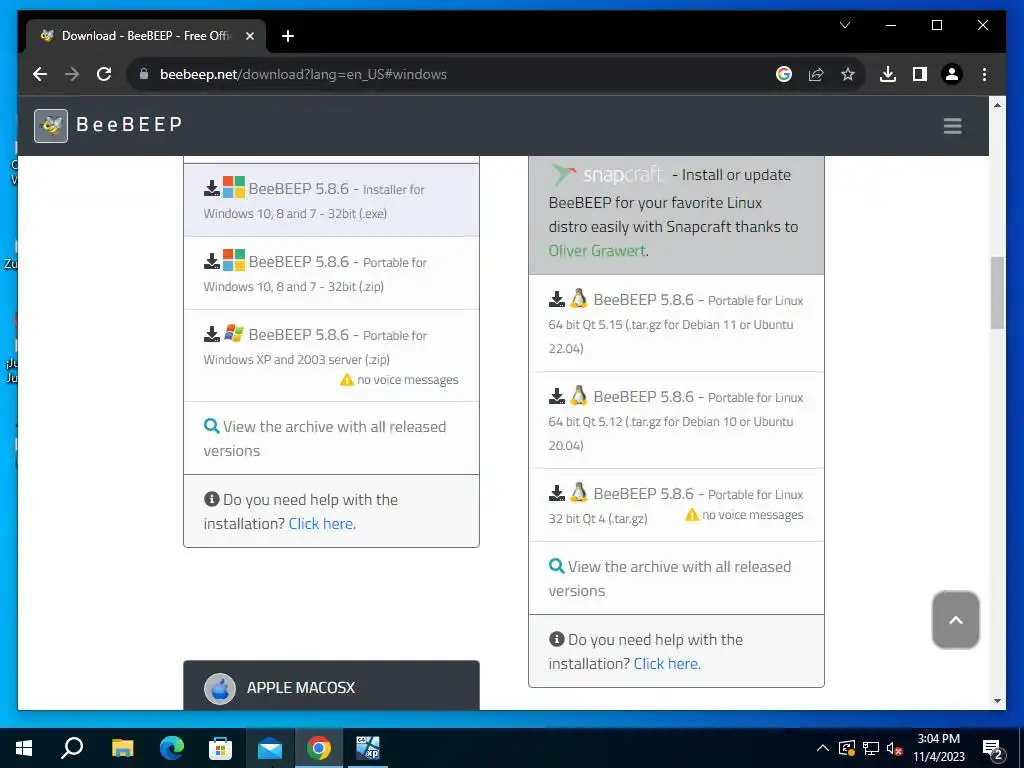
Task: Download Linux 32 bit Qt 4 tar.gz
Action: [x=676, y=505]
